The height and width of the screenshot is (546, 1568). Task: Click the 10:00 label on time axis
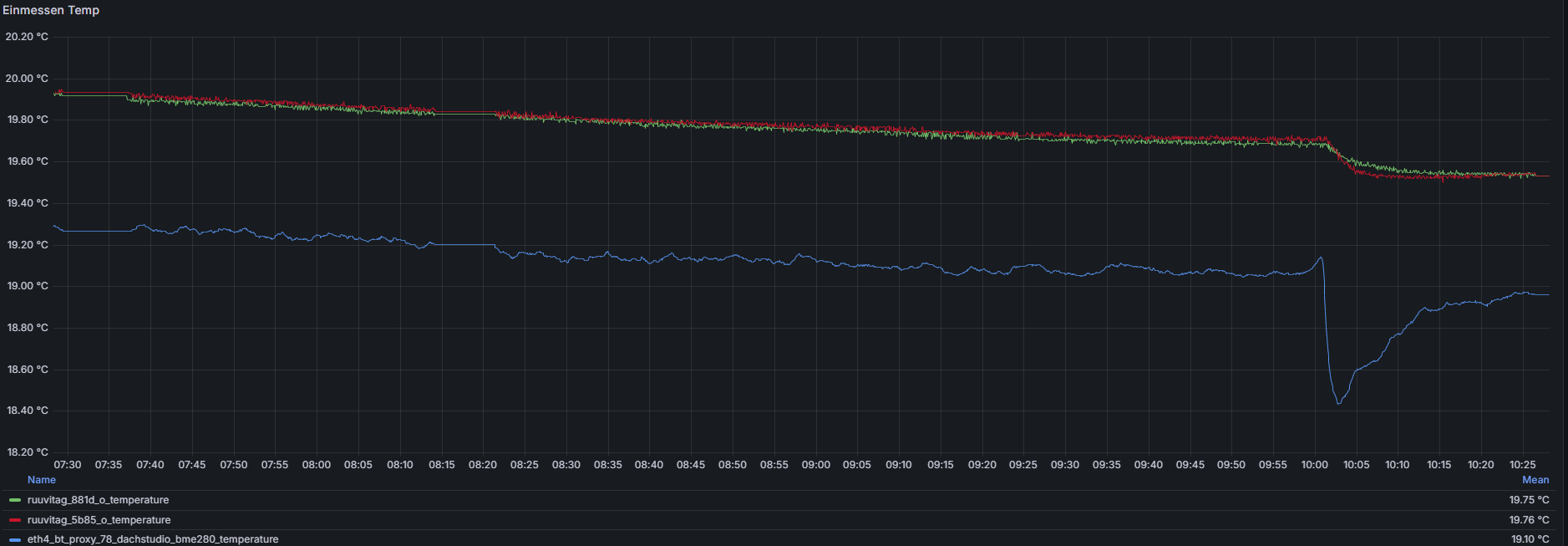[1314, 465]
